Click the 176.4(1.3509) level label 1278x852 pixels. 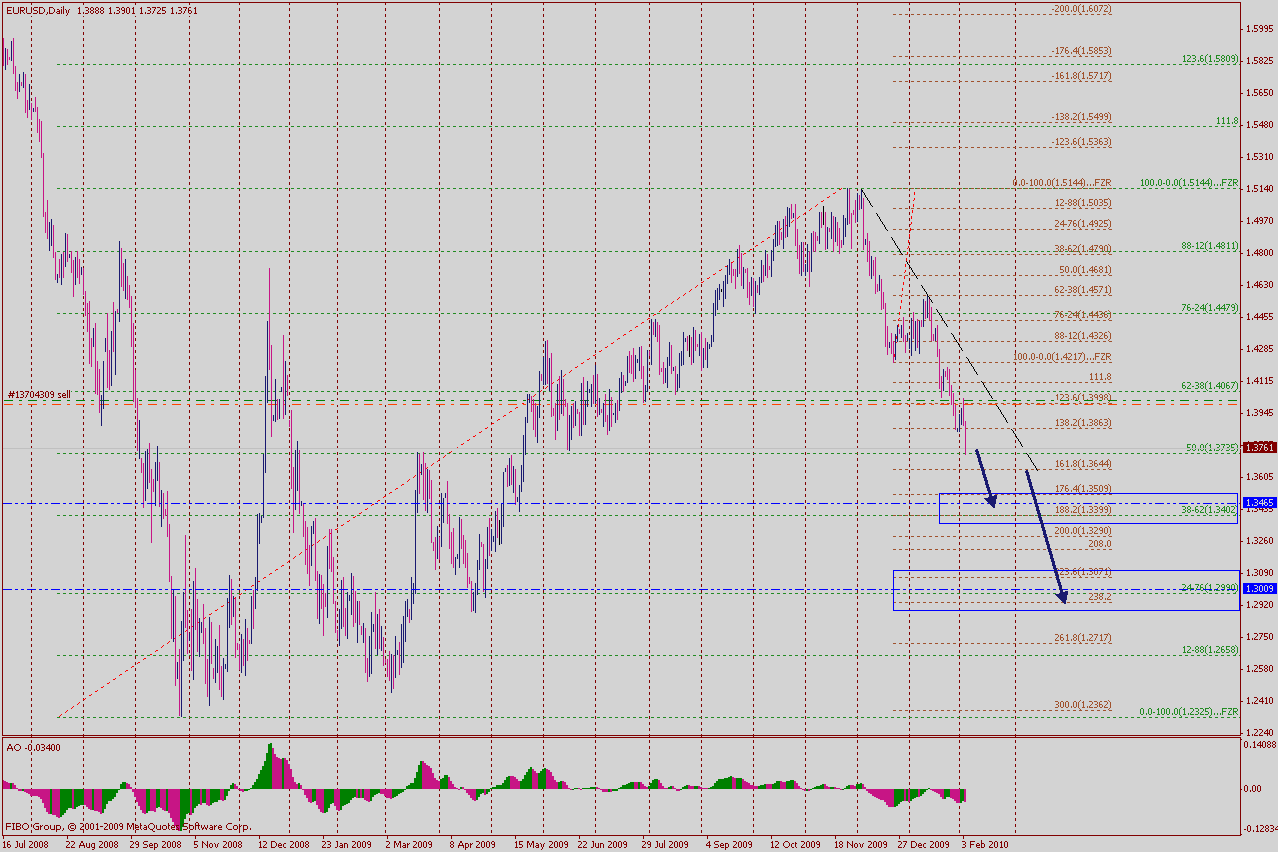pyautogui.click(x=1084, y=489)
